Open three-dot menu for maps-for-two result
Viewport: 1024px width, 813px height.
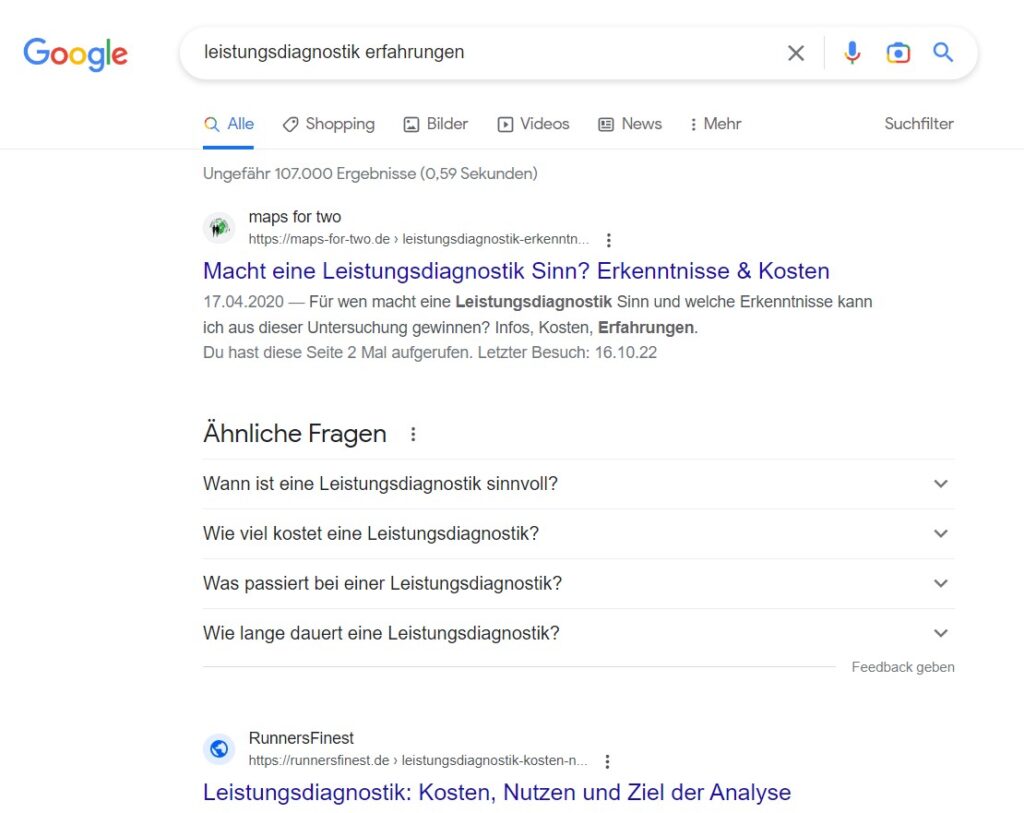coord(609,240)
